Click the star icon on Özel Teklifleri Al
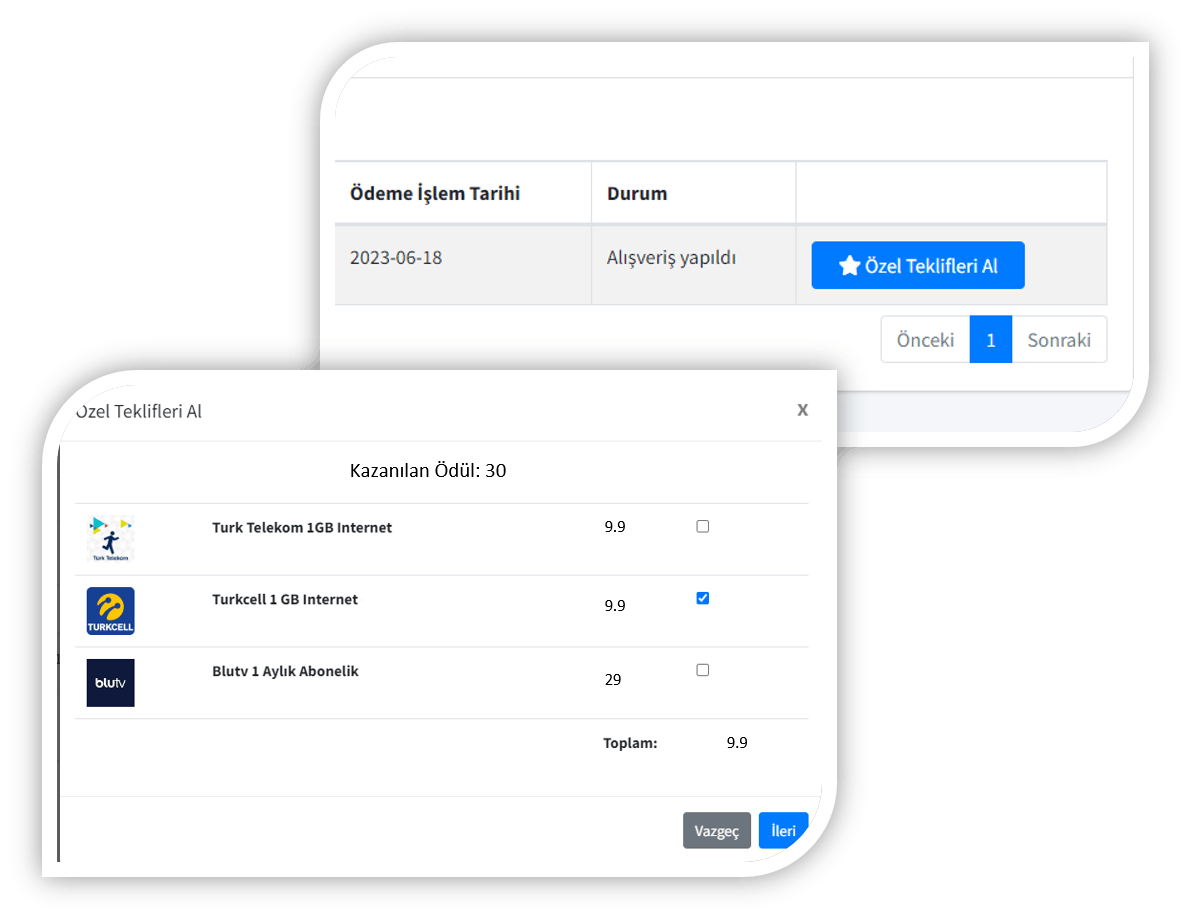This screenshot has width=1191, height=919. (x=849, y=266)
